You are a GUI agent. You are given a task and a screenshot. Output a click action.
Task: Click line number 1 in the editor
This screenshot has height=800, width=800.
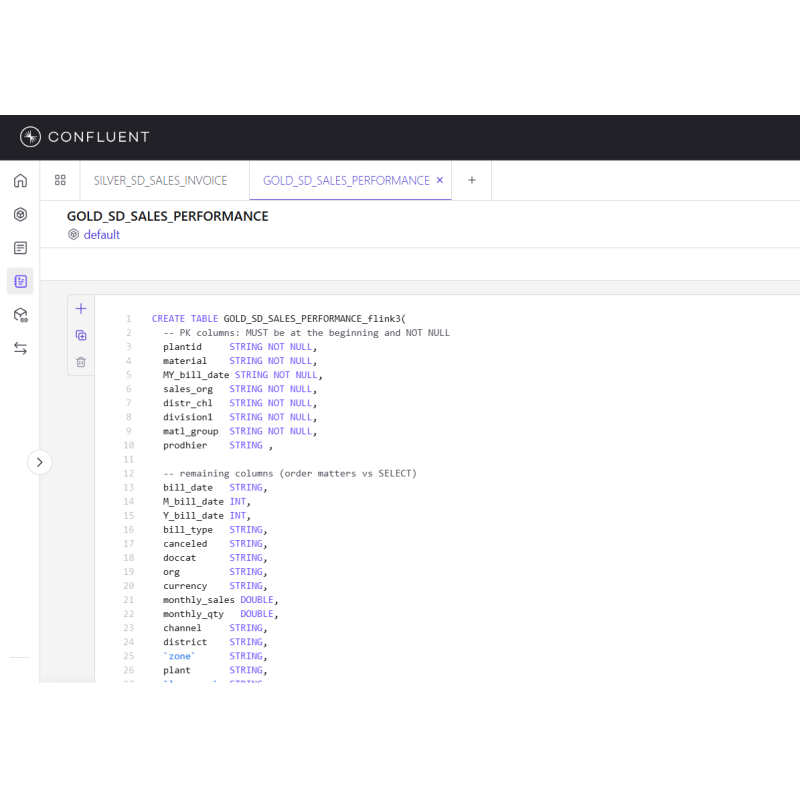pyautogui.click(x=130, y=318)
